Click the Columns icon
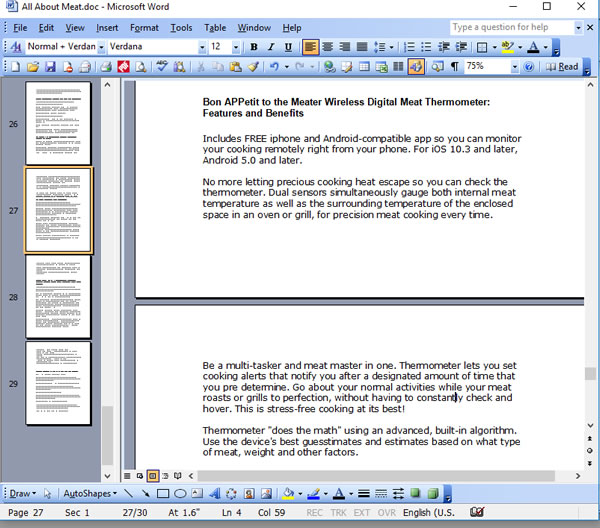Image resolution: width=600 pixels, height=528 pixels. (x=398, y=67)
